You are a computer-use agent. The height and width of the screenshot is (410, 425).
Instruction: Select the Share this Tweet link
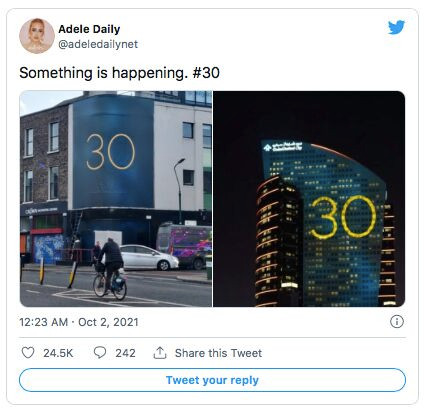[218, 353]
